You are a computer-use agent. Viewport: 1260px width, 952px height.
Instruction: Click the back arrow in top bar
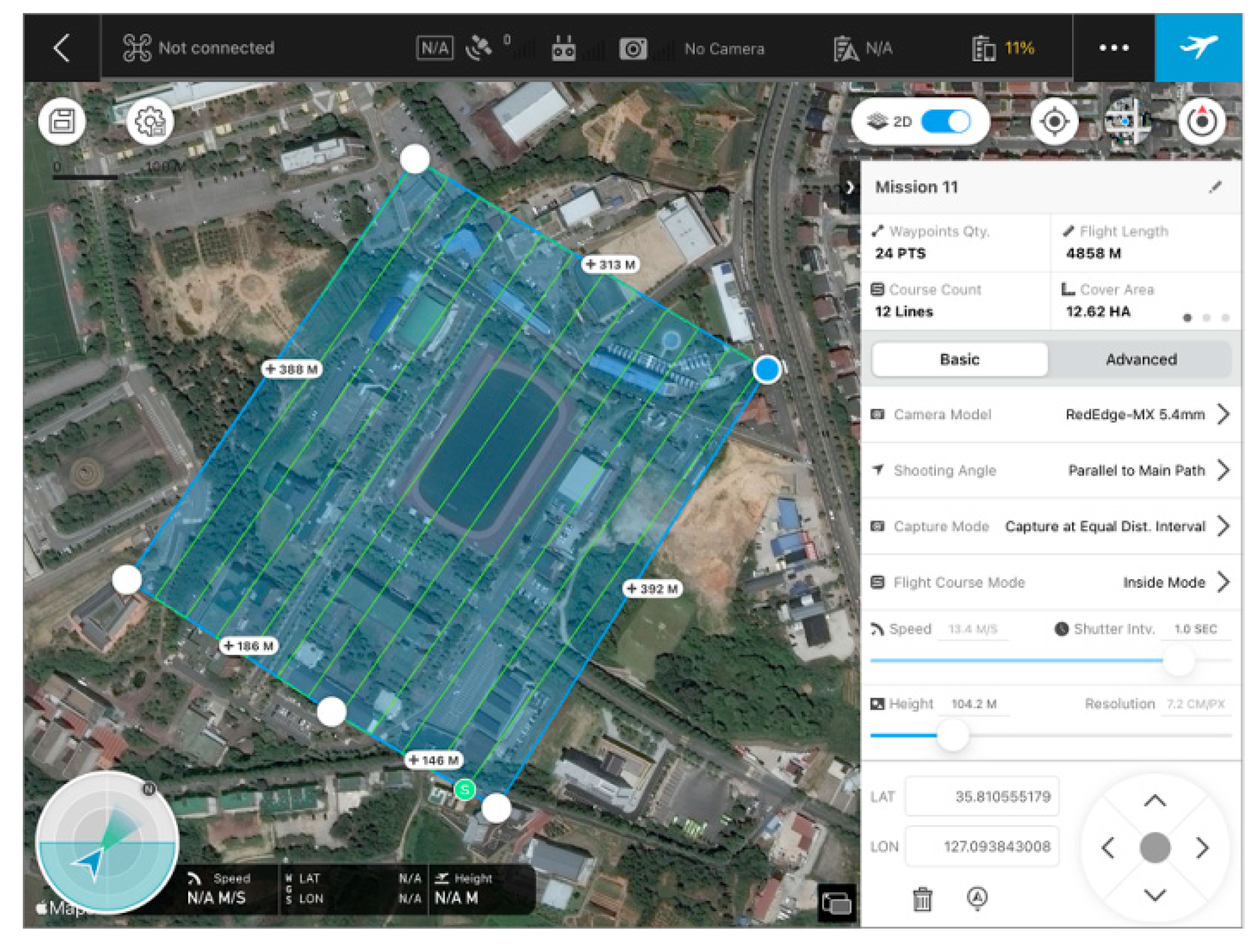[62, 48]
